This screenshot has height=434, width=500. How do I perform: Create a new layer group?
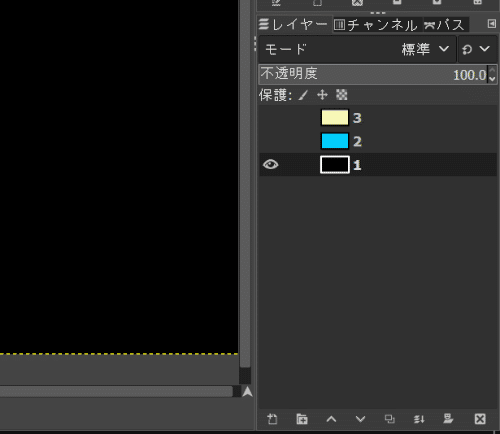(302, 419)
